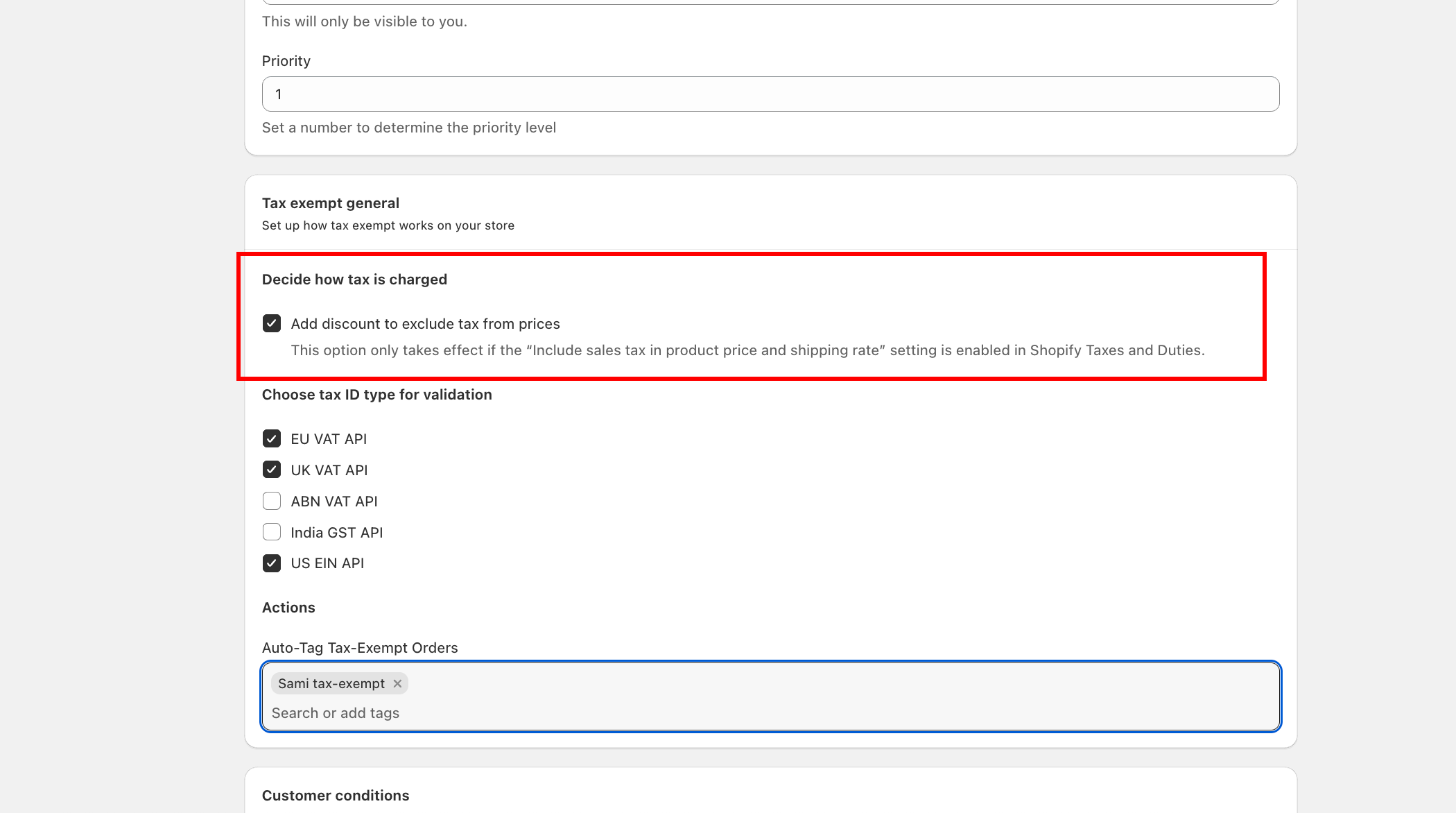This screenshot has width=1456, height=813.
Task: Click the ABN VAT API label text
Action: [333, 502]
